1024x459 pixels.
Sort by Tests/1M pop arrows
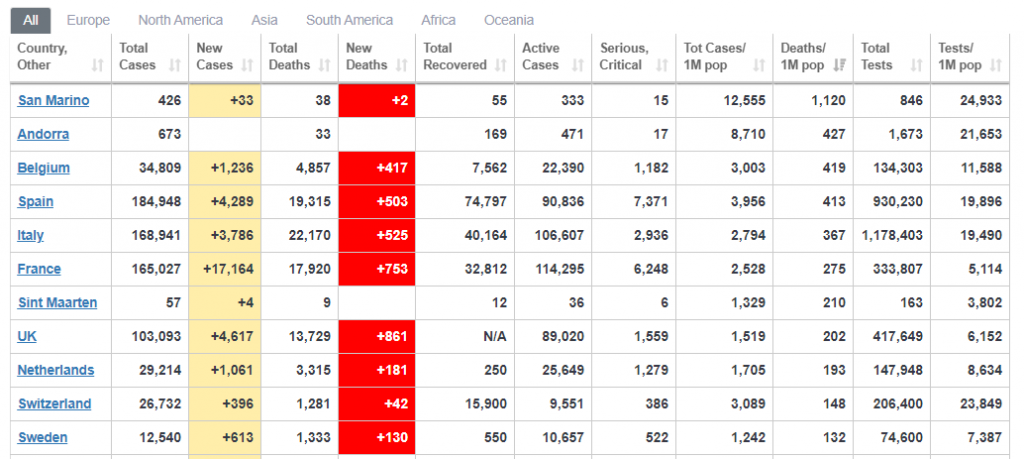pos(995,65)
